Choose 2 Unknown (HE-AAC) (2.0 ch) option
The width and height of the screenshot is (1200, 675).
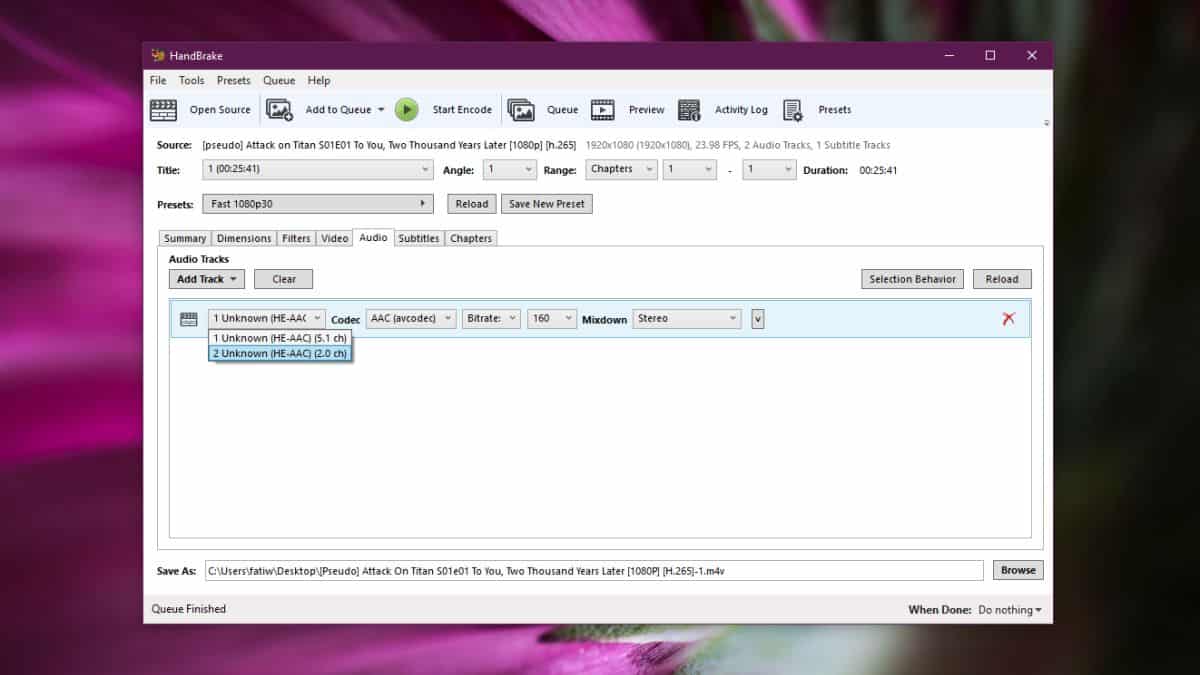click(x=280, y=353)
